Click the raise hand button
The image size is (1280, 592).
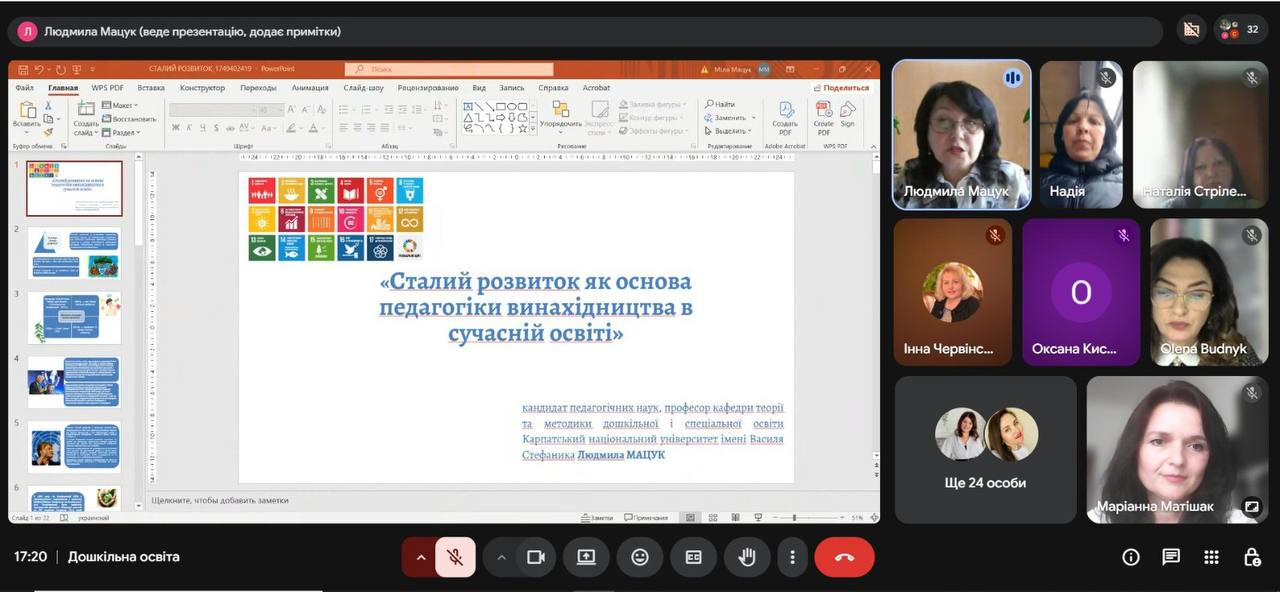[746, 557]
